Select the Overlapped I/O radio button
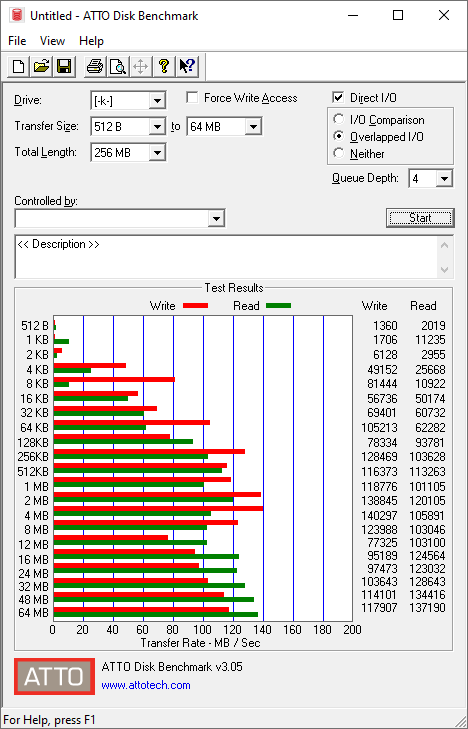Image resolution: width=468 pixels, height=729 pixels. click(x=338, y=137)
